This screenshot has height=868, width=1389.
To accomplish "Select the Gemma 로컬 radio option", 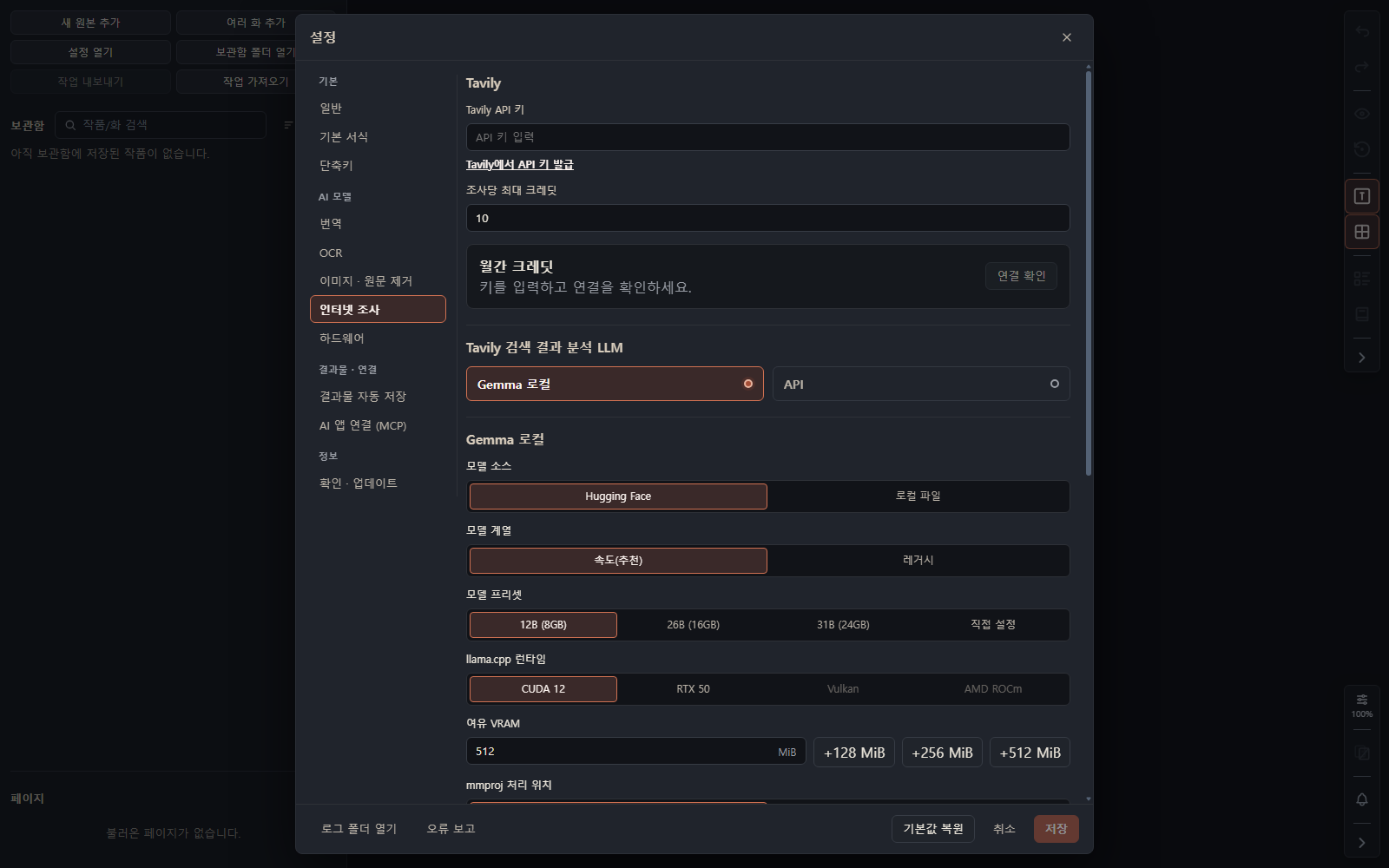I will coord(615,384).
